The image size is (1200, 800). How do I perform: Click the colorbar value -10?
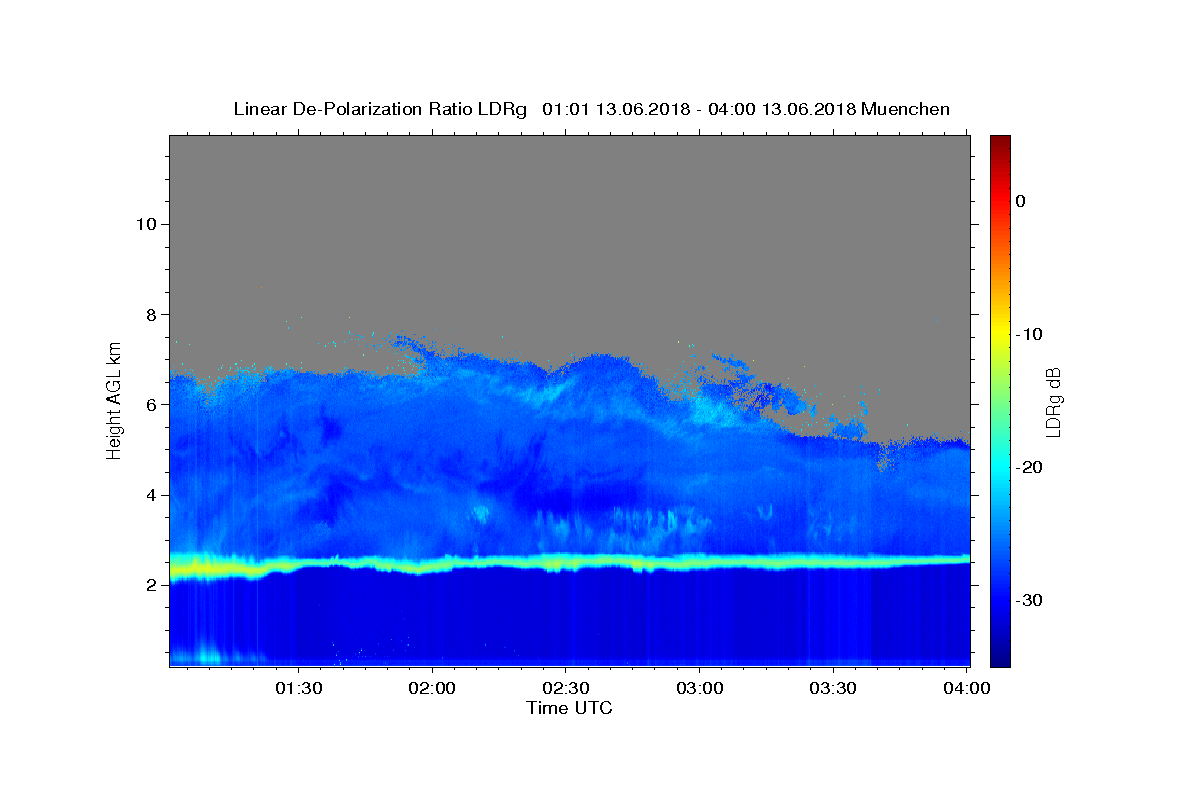1030,334
